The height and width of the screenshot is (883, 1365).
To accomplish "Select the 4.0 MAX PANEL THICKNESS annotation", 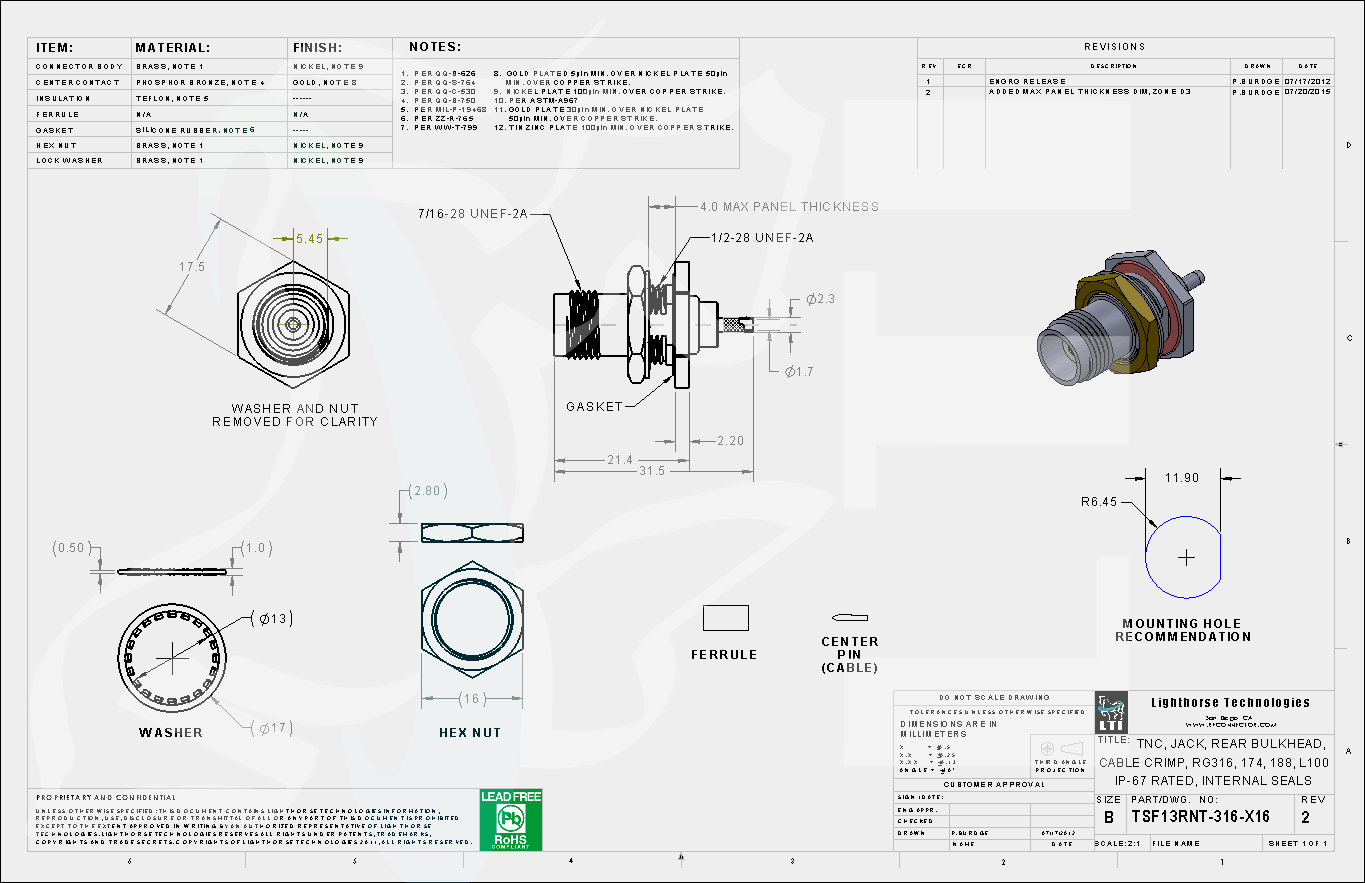I will point(789,207).
